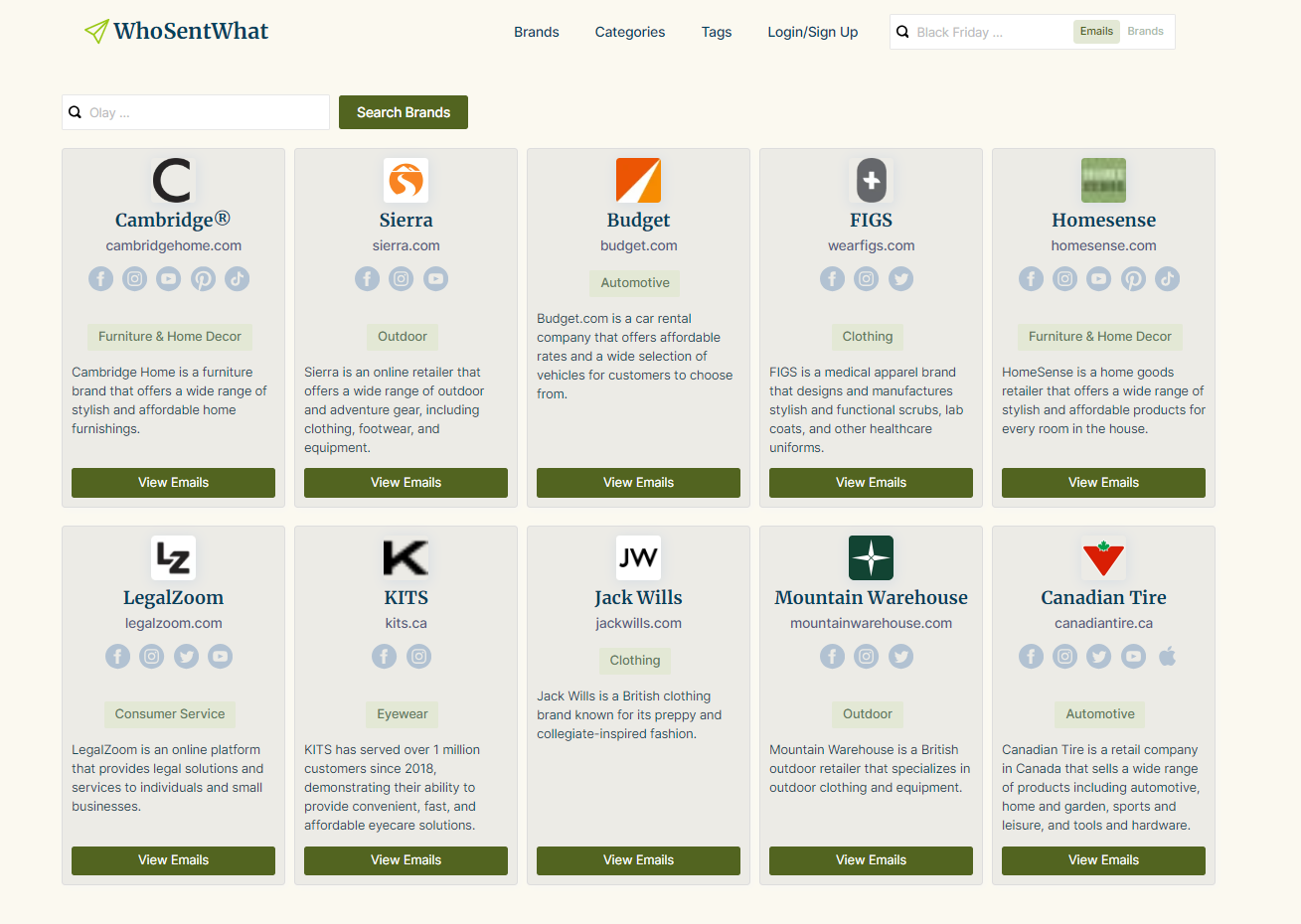The height and width of the screenshot is (924, 1301).
Task: Click the Search Brands button
Action: tap(404, 112)
